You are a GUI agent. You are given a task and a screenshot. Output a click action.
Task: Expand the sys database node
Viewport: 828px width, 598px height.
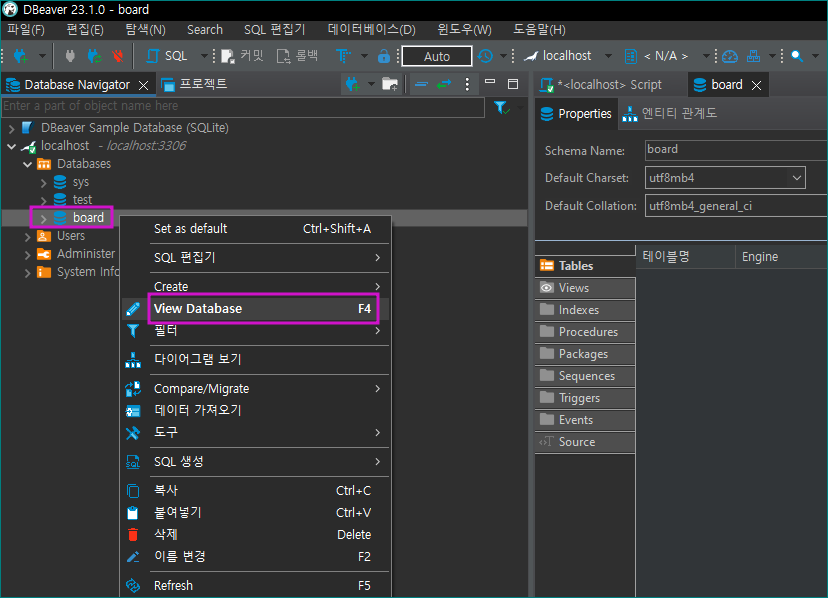tap(44, 183)
